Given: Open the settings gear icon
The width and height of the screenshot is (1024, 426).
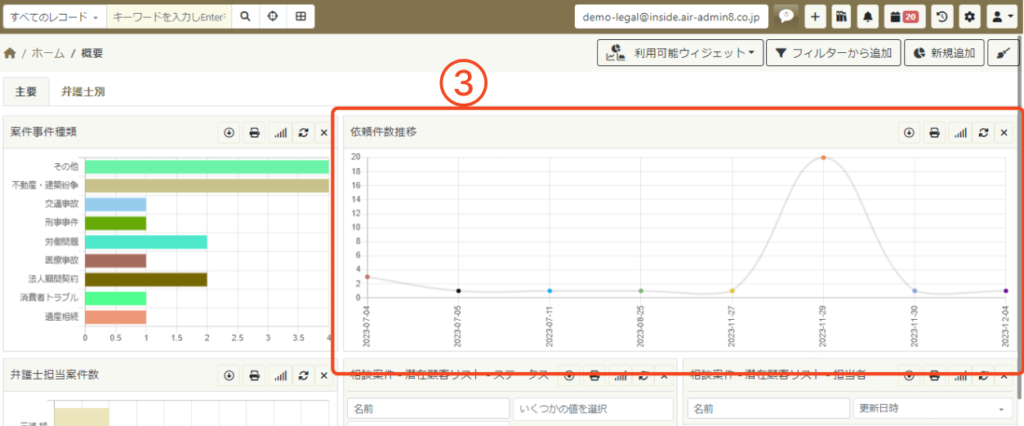Looking at the screenshot, I should coord(968,17).
